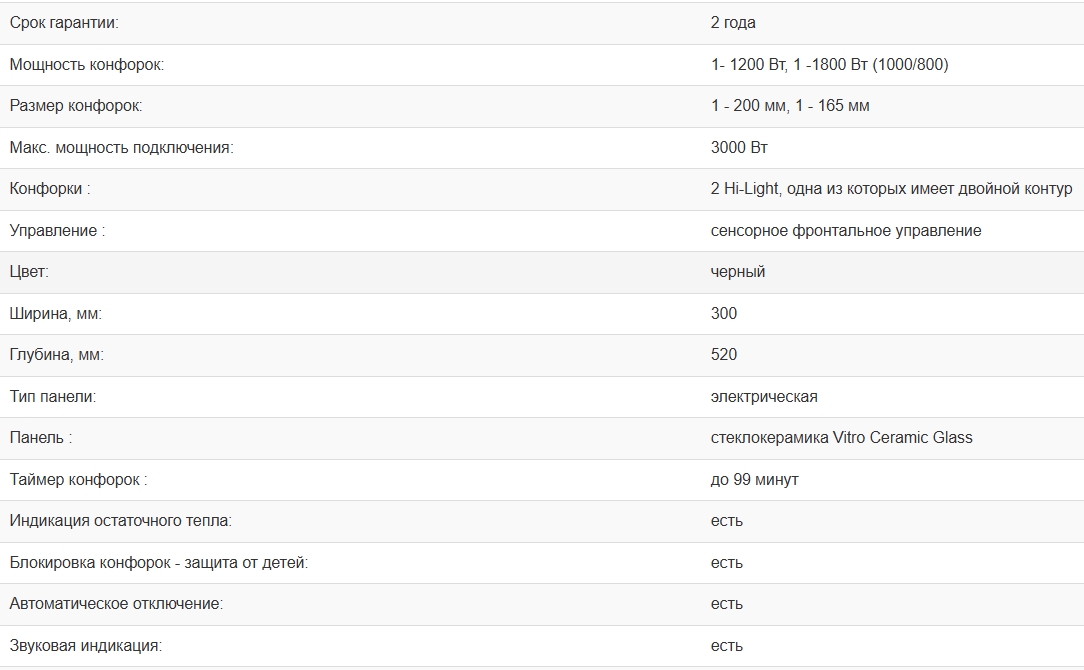Select 'стеклокерамика Vitro Ceramic Glass' text
This screenshot has width=1084, height=670.
point(841,438)
